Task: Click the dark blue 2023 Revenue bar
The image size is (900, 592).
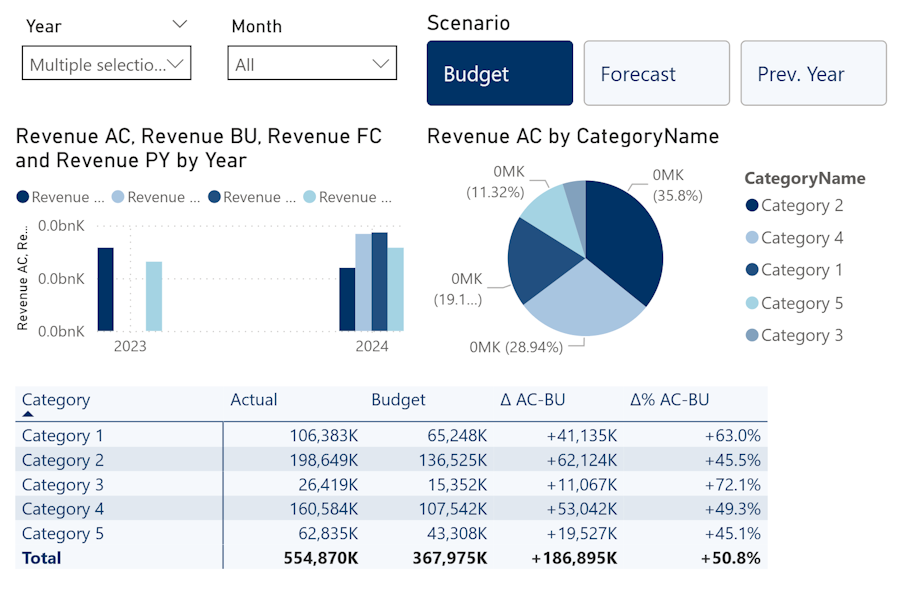Action: click(x=105, y=289)
